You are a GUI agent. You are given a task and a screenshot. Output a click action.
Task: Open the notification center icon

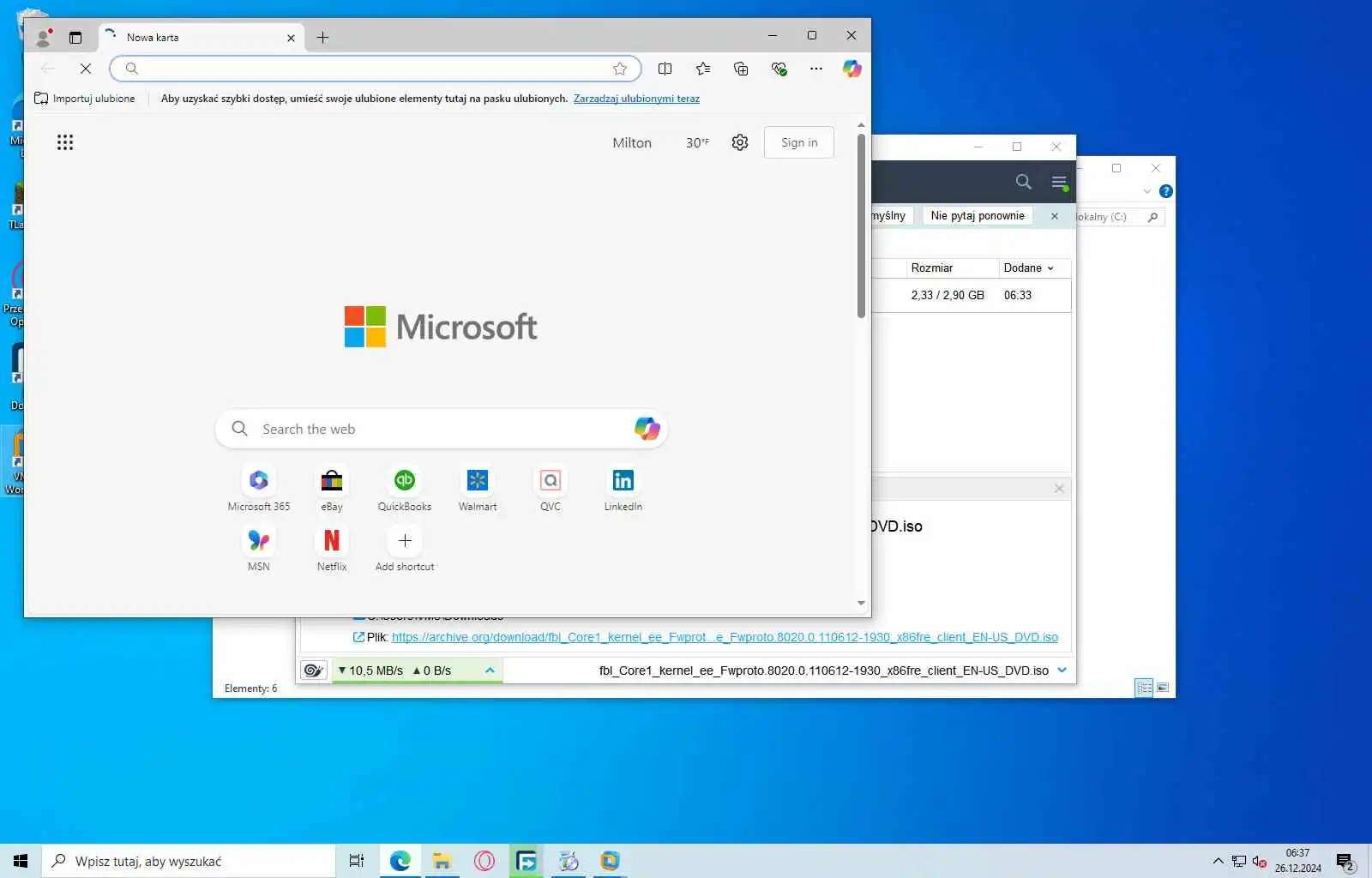pyautogui.click(x=1345, y=861)
